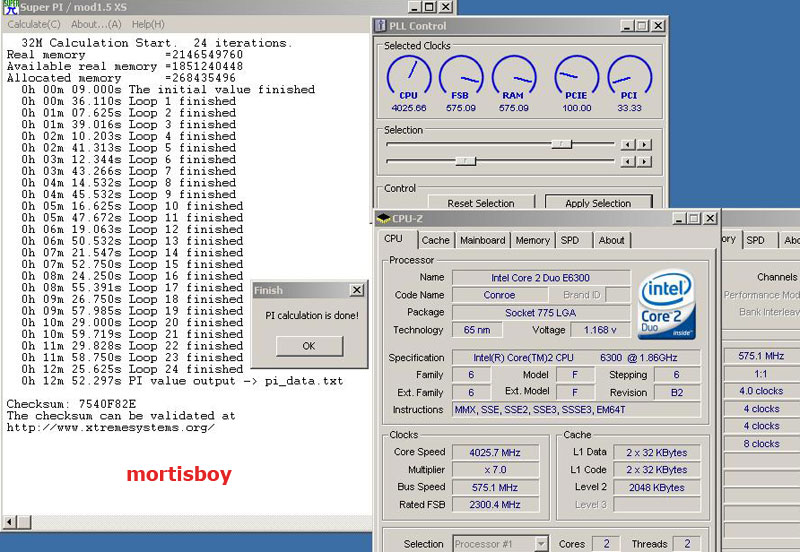
Task: Open the Help(H) menu
Action: click(148, 24)
